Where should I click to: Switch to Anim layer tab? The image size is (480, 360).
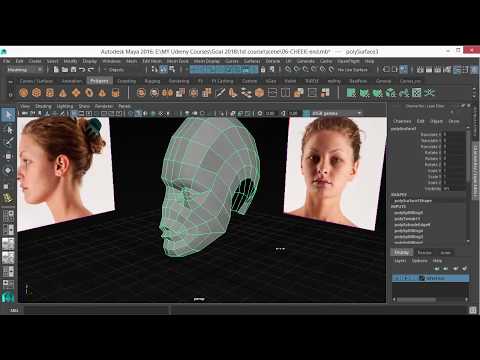coord(446,253)
